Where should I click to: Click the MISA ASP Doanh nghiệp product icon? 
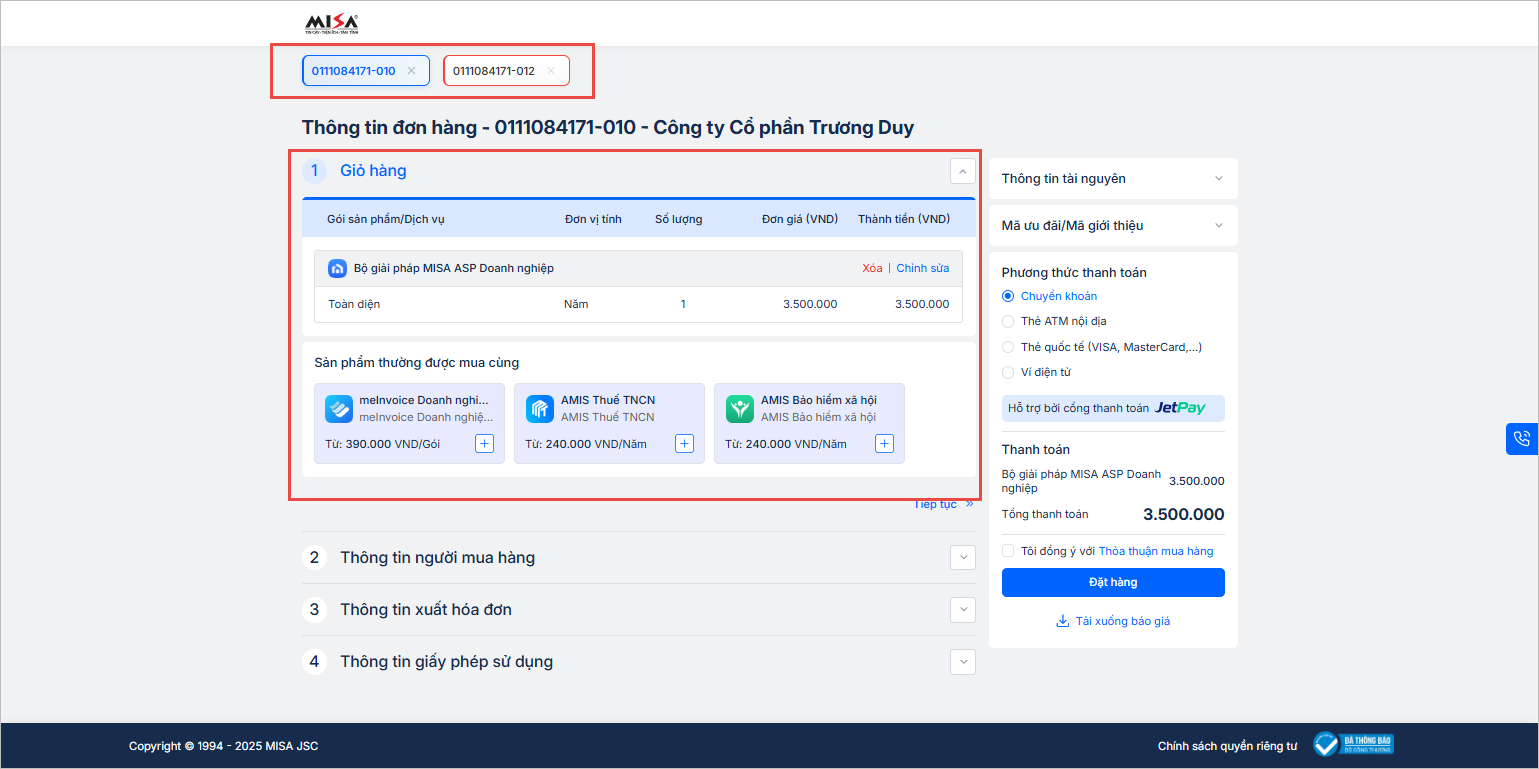coord(338,268)
